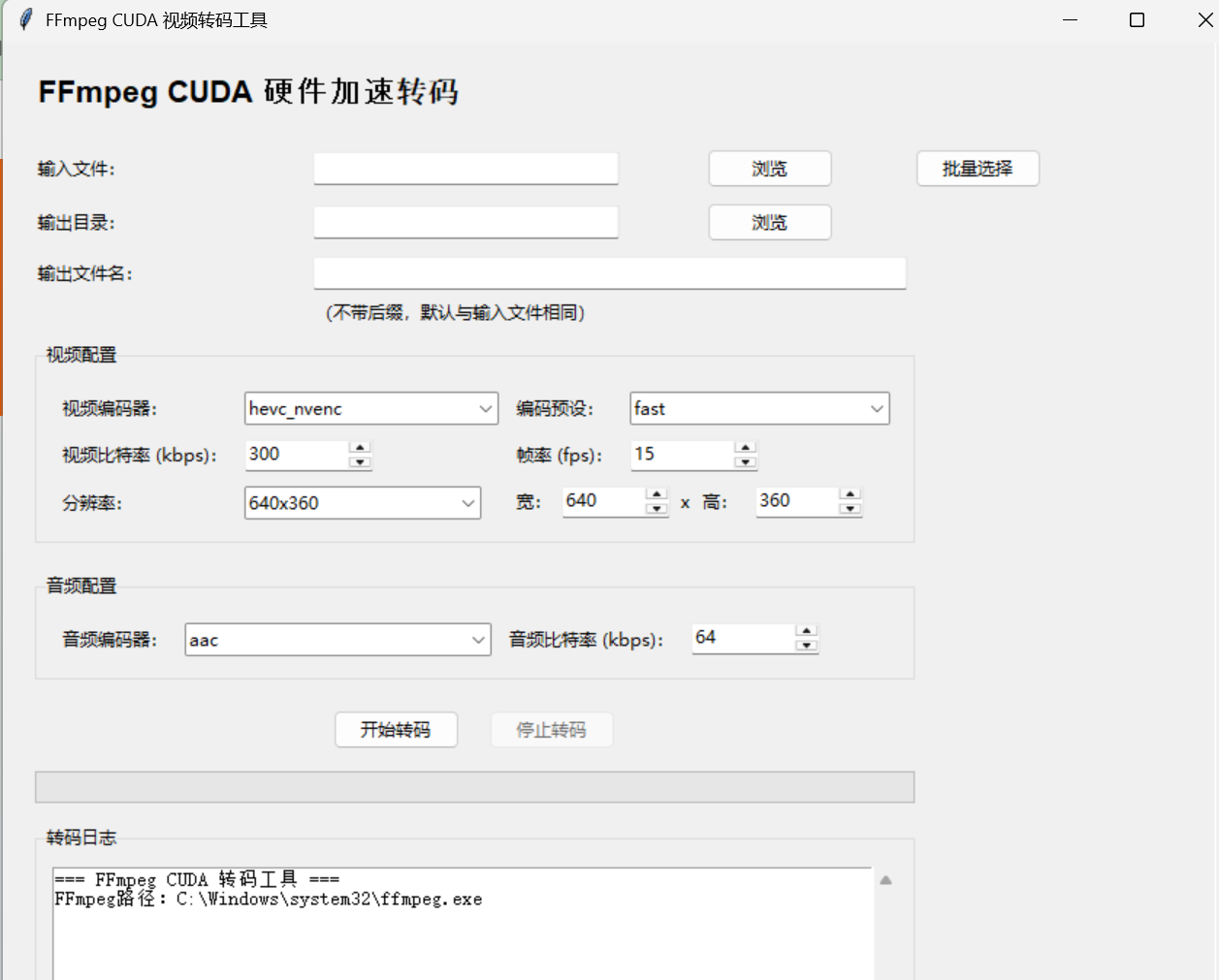Click the 批量选择 button
Viewport: 1219px width, 980px height.
(x=977, y=168)
